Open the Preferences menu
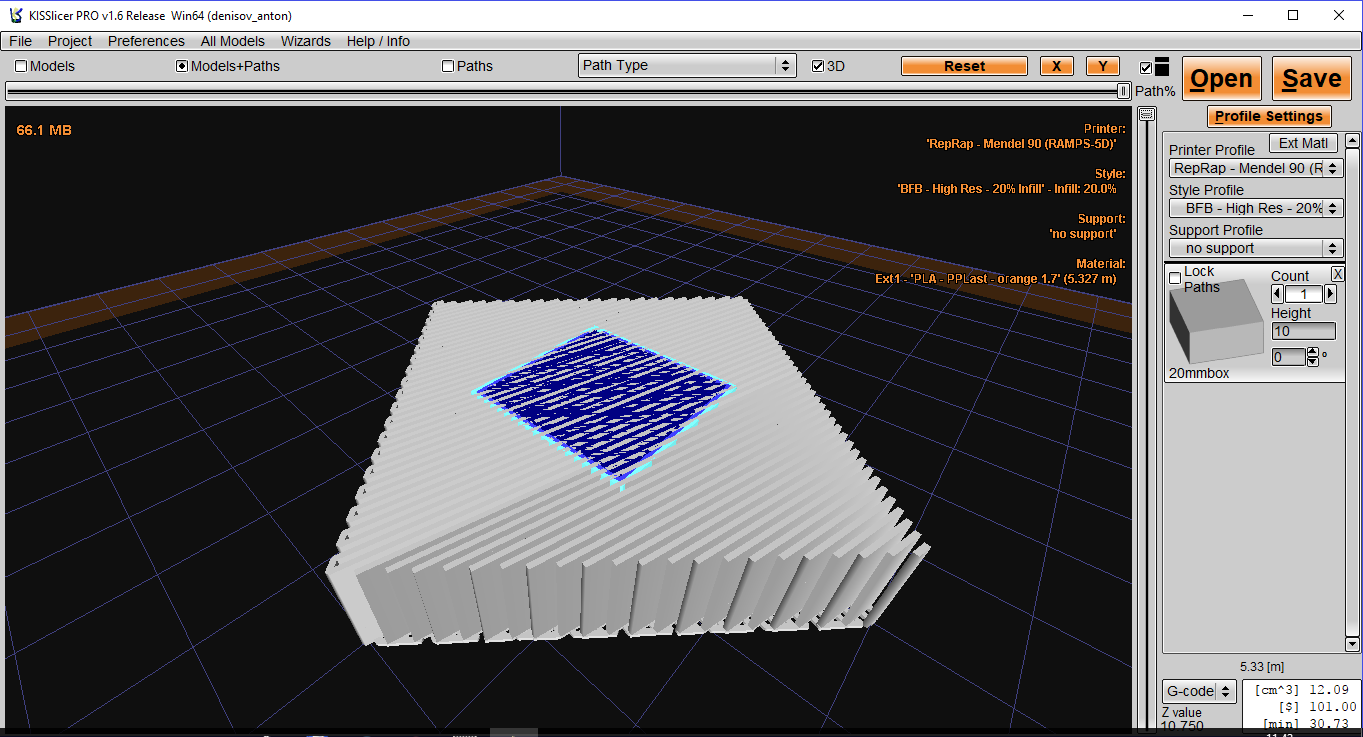The height and width of the screenshot is (737, 1363). tap(146, 41)
